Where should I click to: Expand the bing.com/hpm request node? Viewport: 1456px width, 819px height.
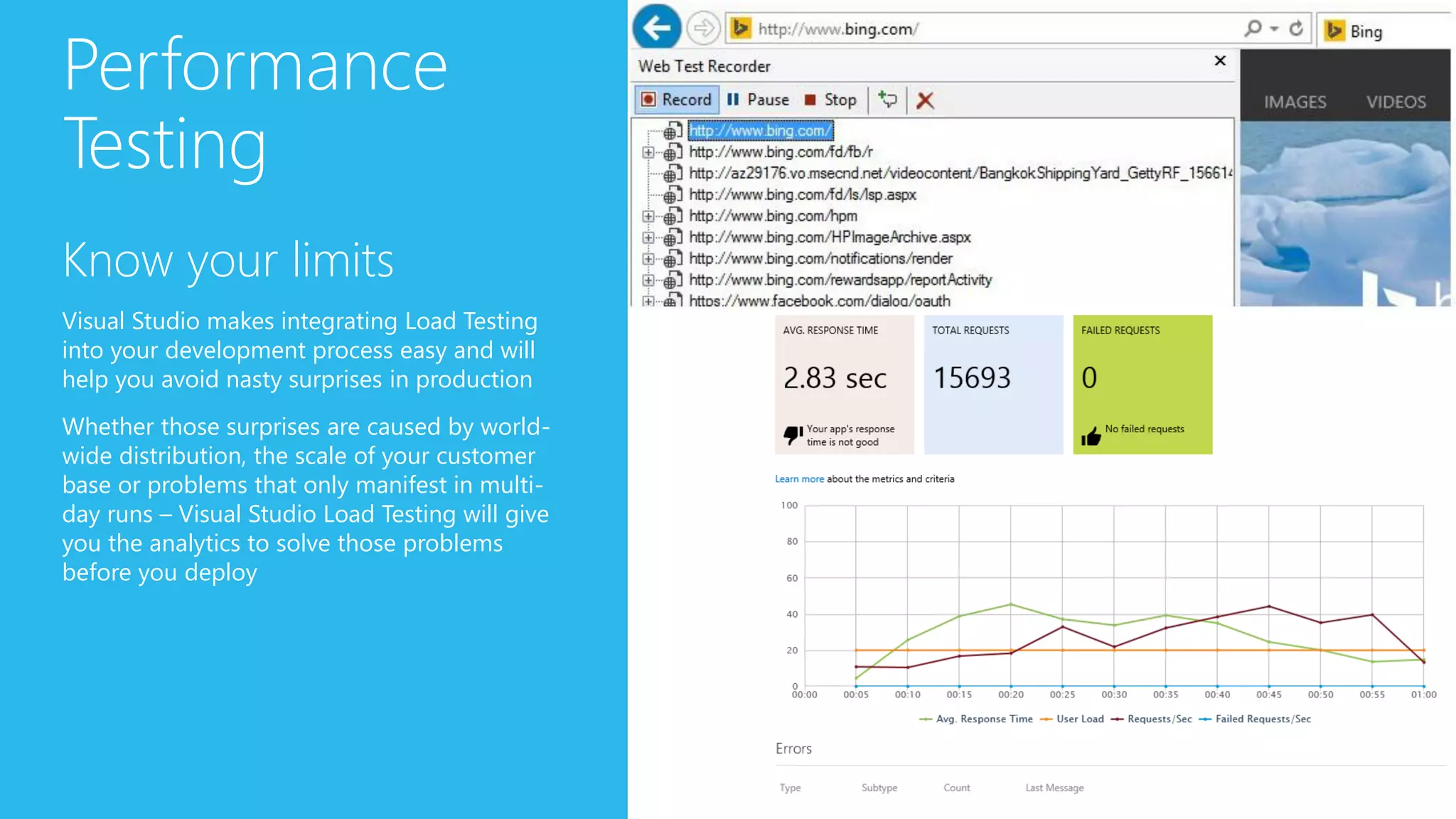pos(648,216)
